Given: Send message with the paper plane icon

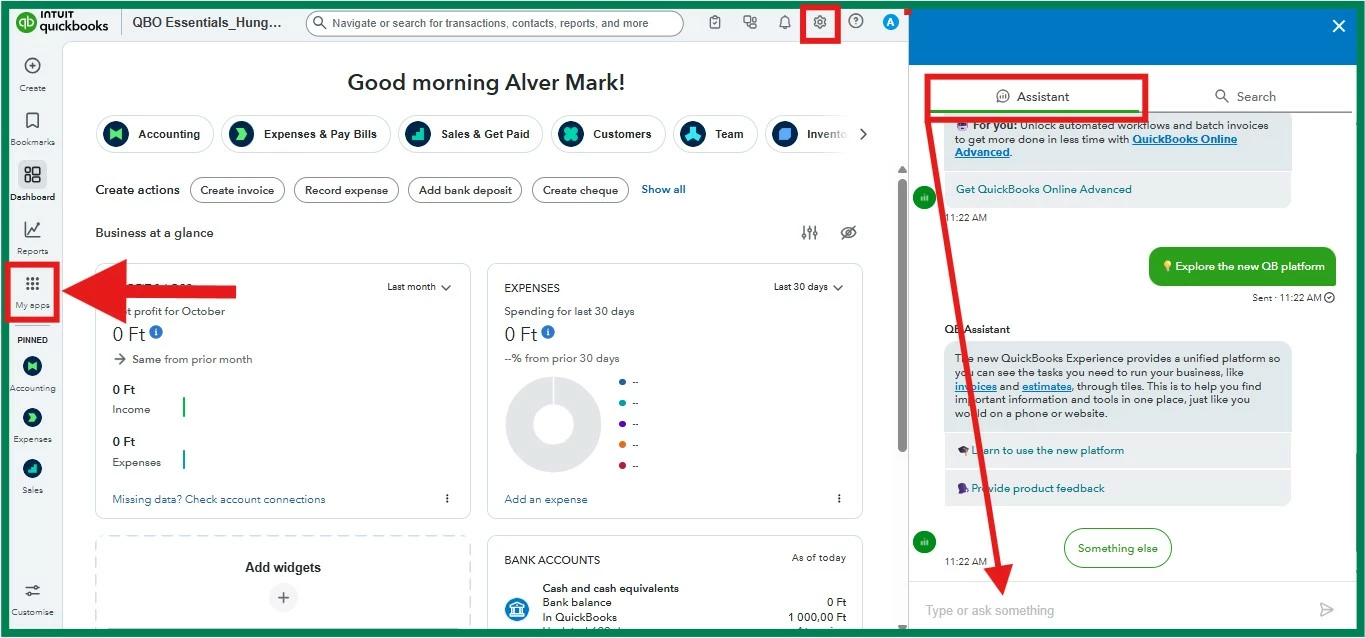Looking at the screenshot, I should [1327, 610].
